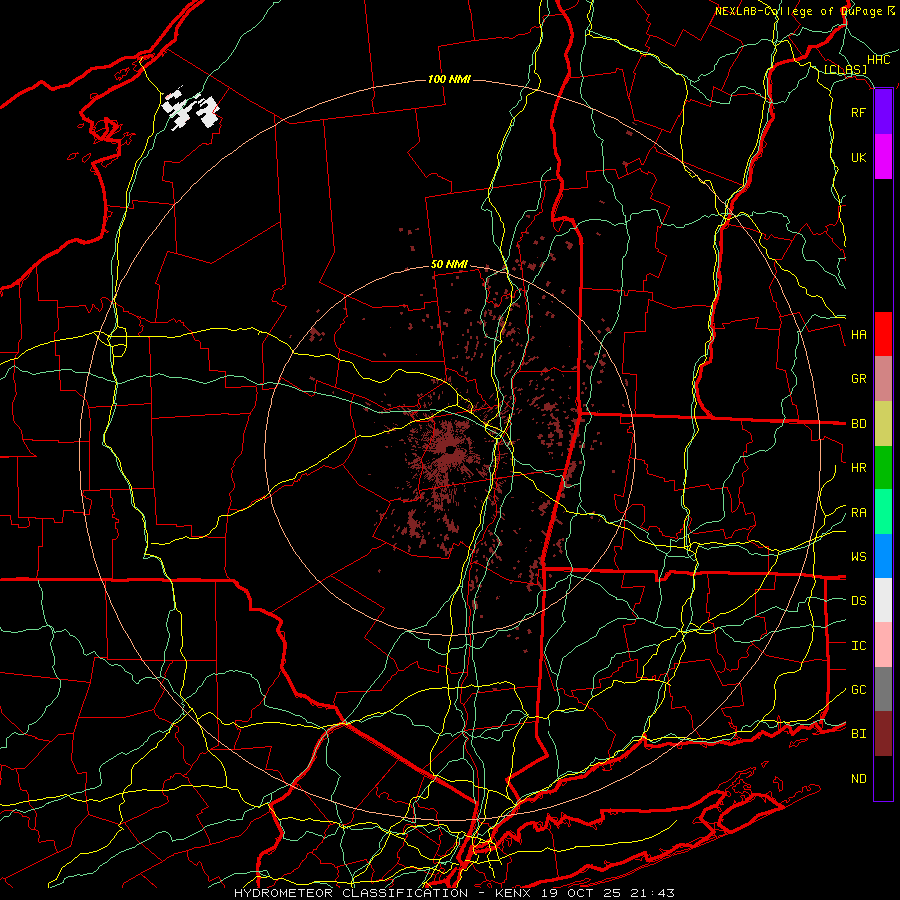The width and height of the screenshot is (900, 900).
Task: Click the HA legend label
Action: tap(858, 334)
